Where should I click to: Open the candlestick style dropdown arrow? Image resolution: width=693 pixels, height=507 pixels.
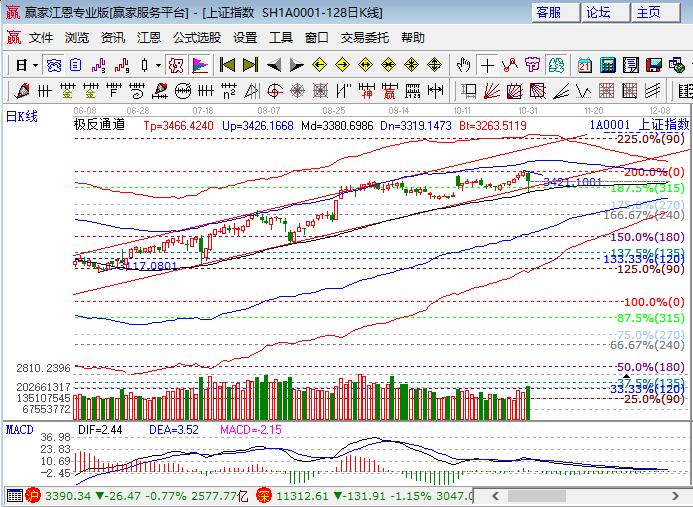pyautogui.click(x=158, y=65)
